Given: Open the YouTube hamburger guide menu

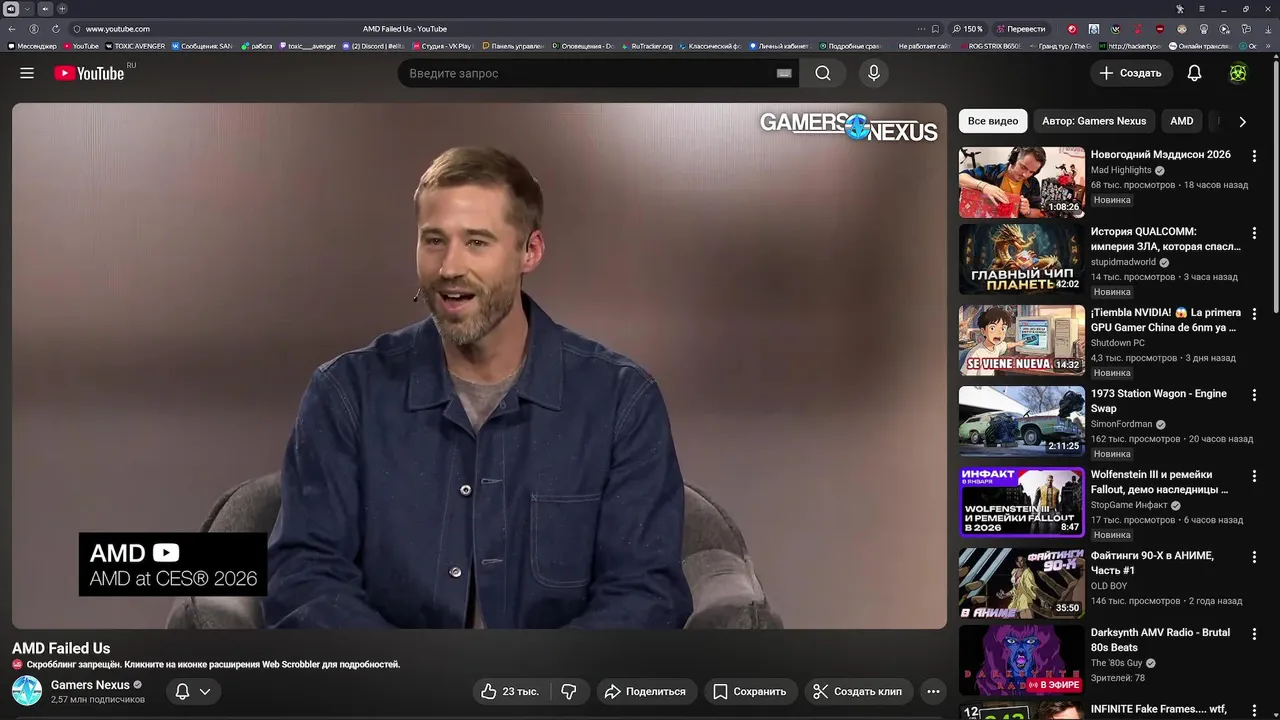Looking at the screenshot, I should [27, 73].
